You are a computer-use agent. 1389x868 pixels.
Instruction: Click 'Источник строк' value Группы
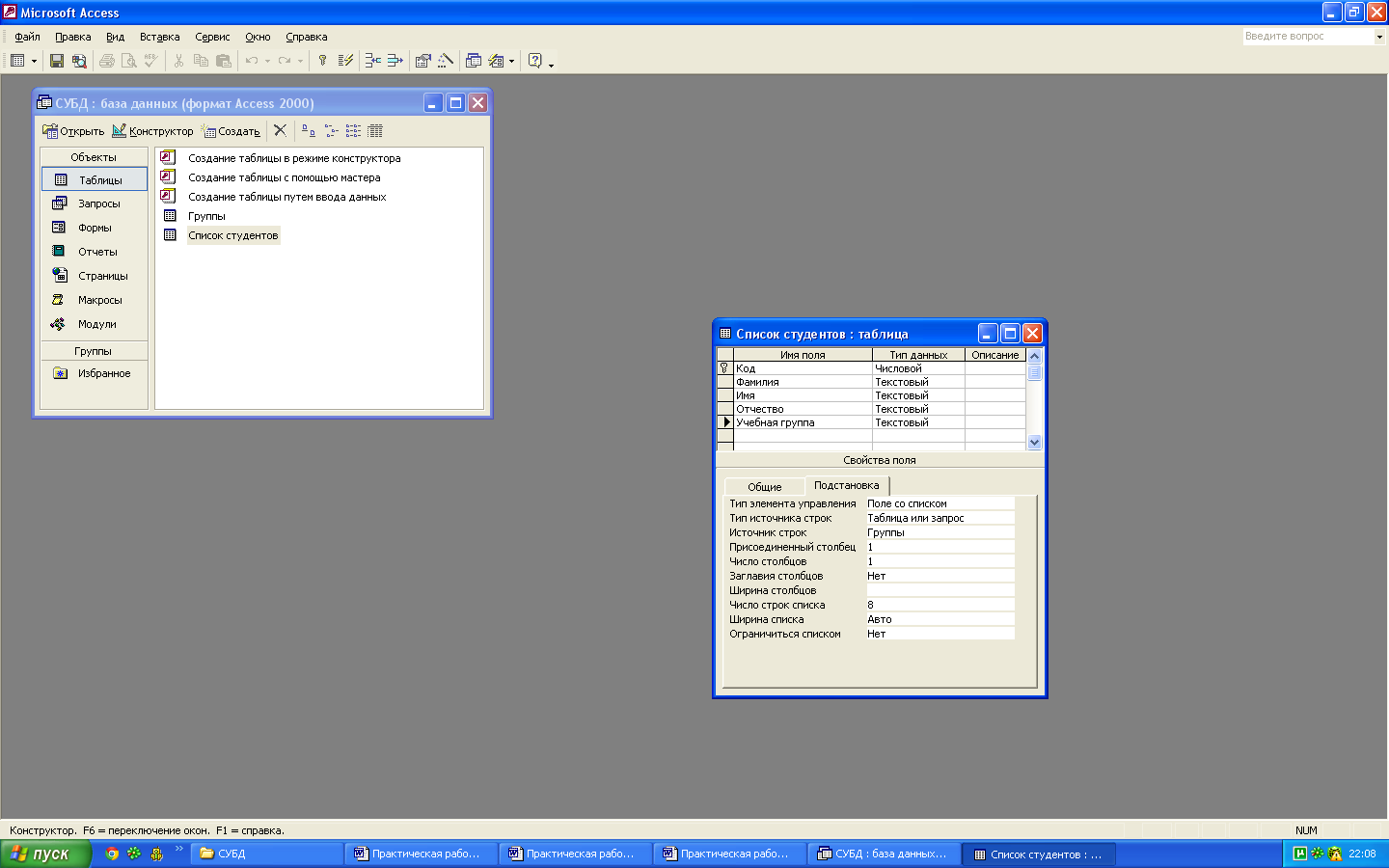(x=940, y=532)
